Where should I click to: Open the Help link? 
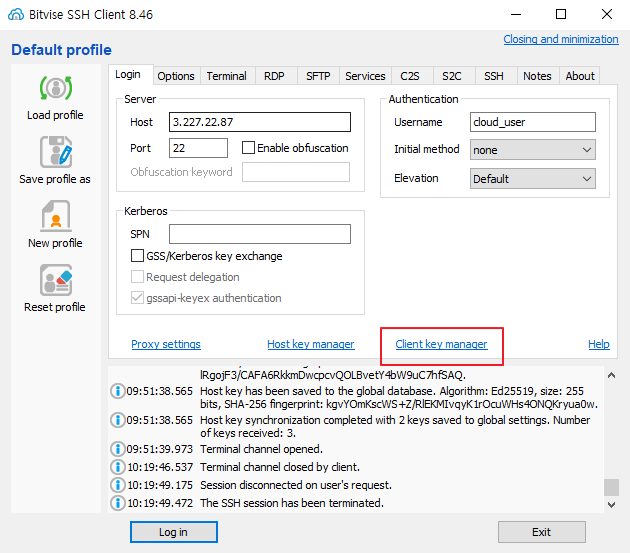point(599,344)
